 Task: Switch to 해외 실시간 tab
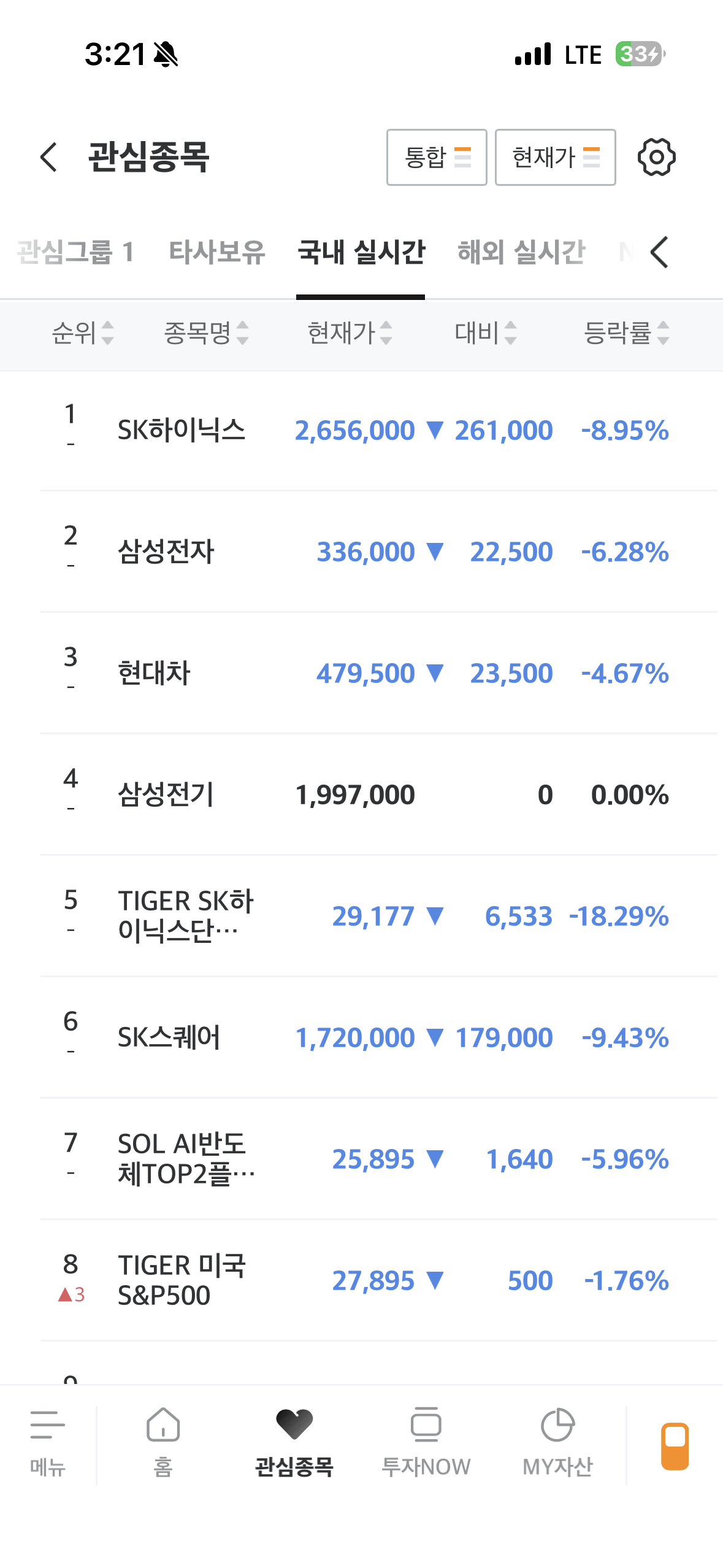(x=521, y=252)
